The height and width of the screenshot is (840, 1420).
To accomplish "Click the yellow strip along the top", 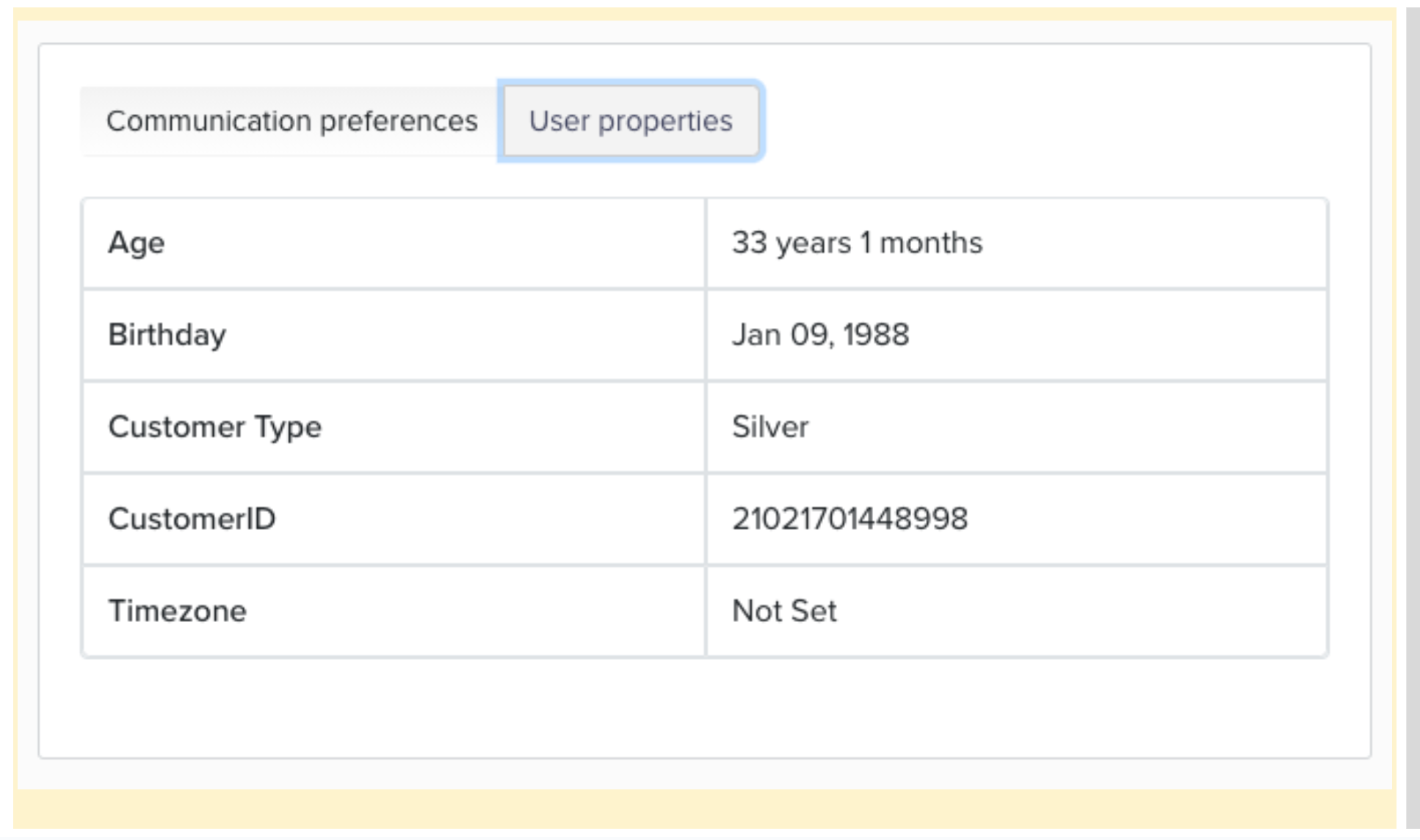I will 705,14.
